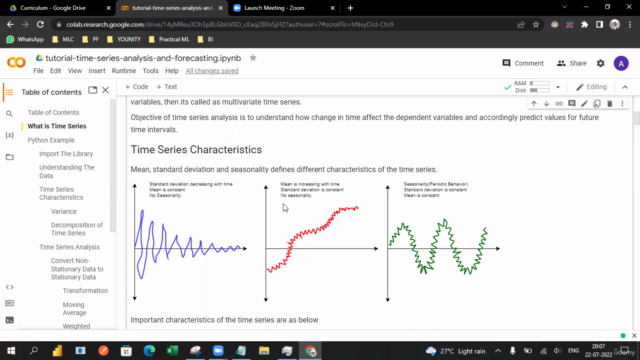This screenshot has height=360, width=640.
Task: Open the File menu
Action: tap(38, 71)
